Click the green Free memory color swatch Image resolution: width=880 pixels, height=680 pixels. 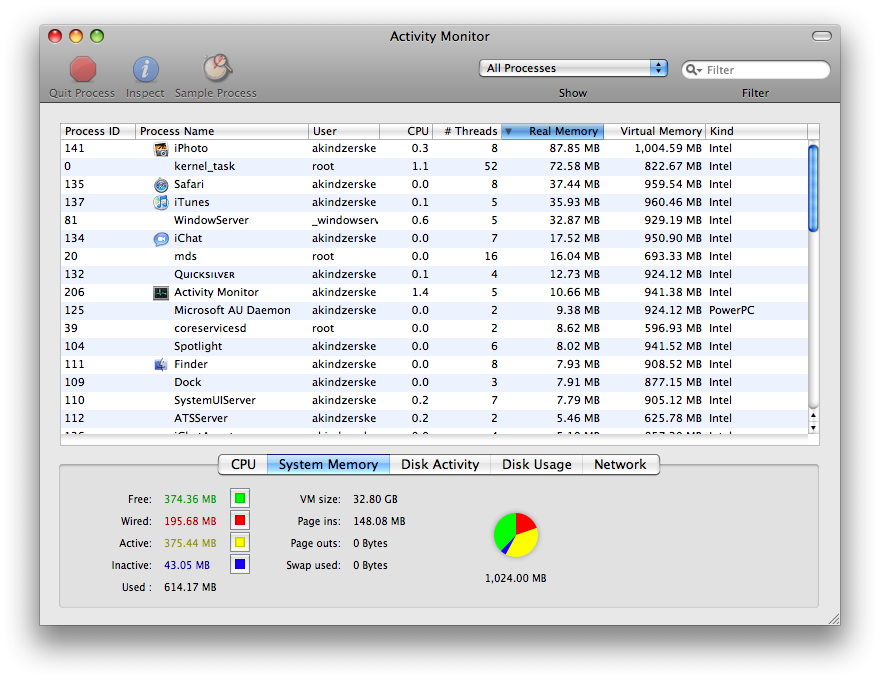pos(240,498)
